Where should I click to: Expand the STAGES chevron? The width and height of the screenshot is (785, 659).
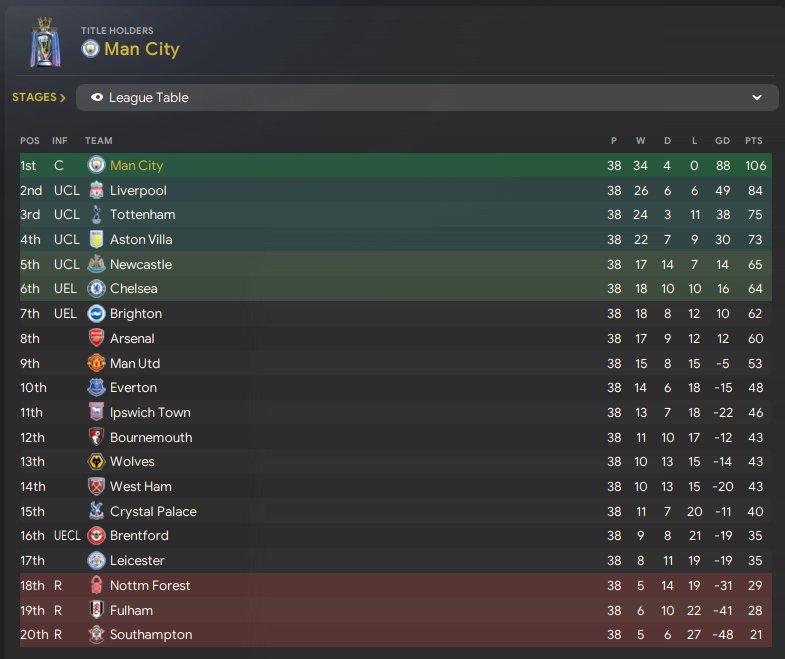tap(63, 98)
